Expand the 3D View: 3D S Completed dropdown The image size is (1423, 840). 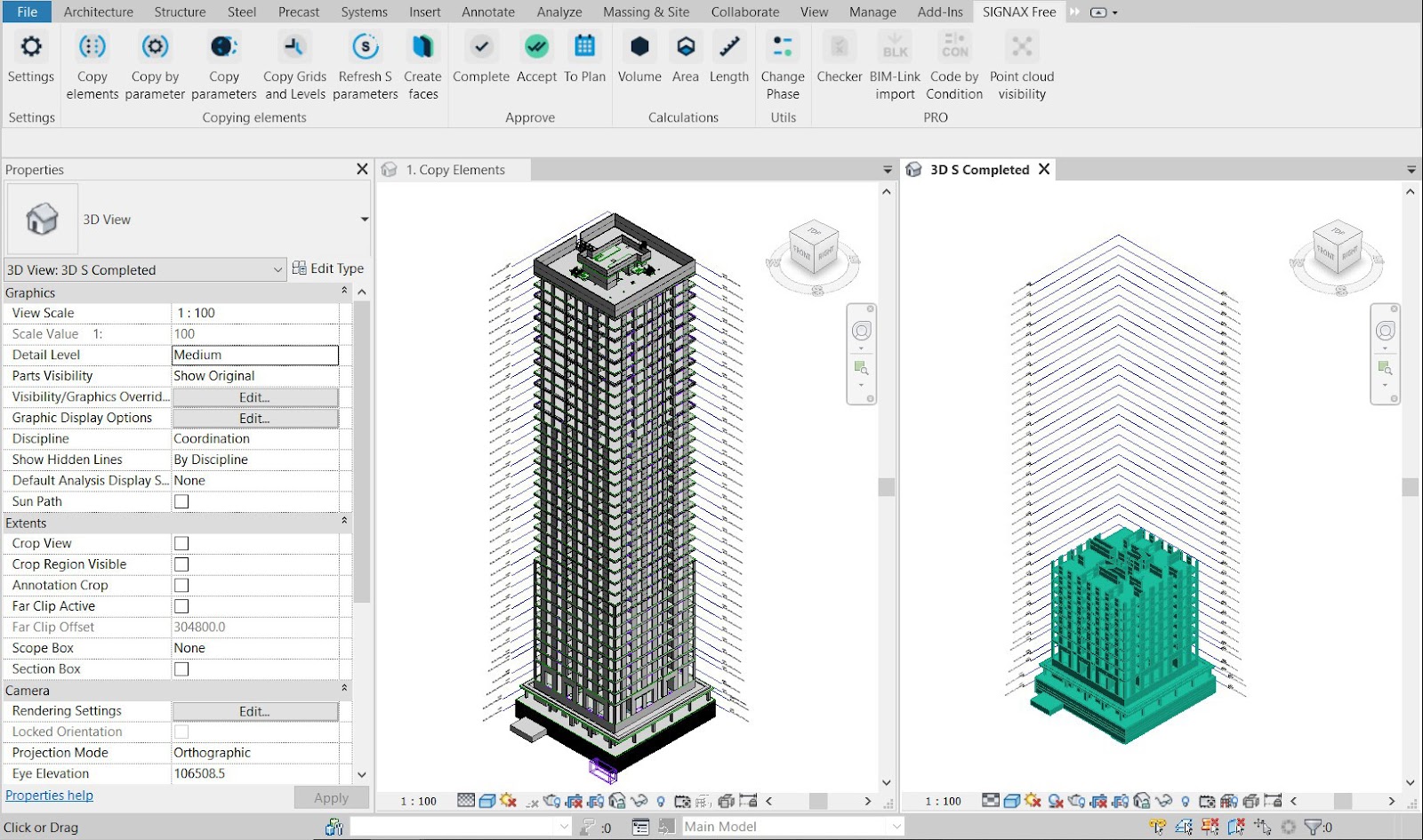(277, 269)
